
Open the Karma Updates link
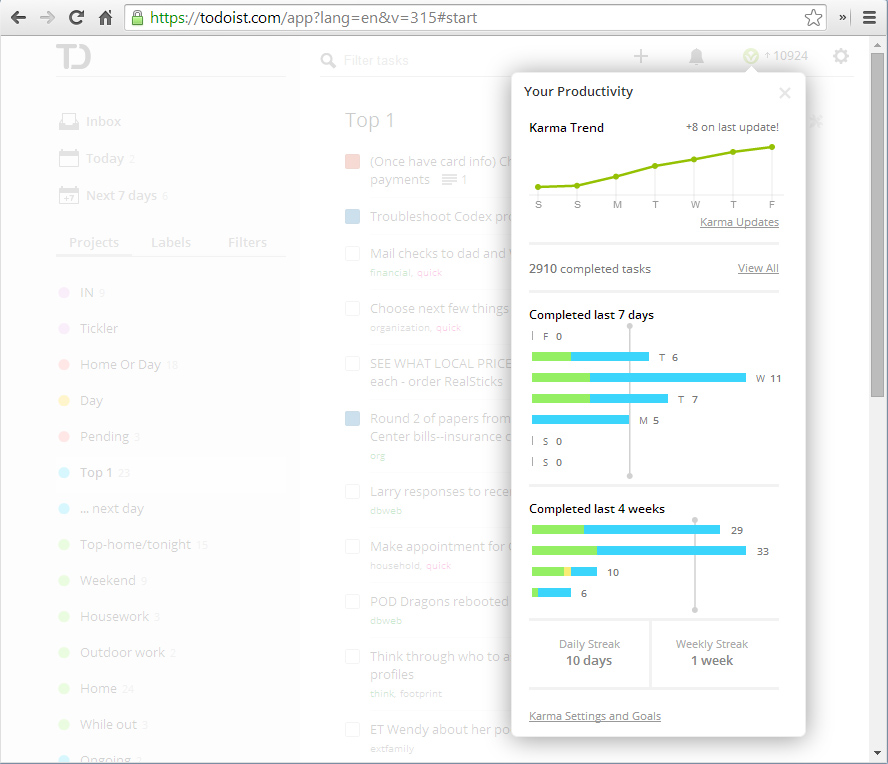(739, 222)
